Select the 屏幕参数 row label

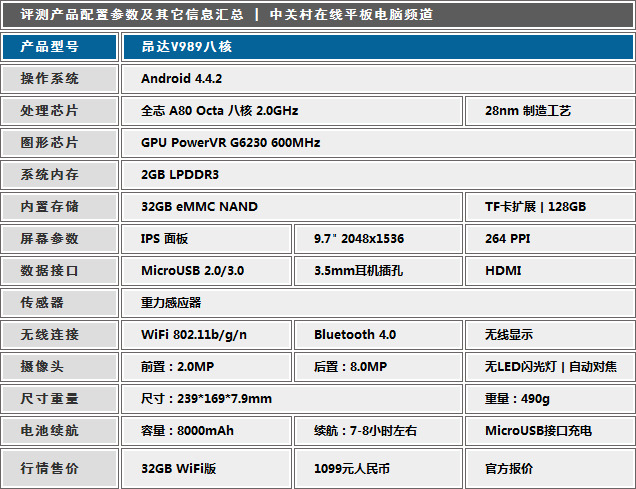60,239
